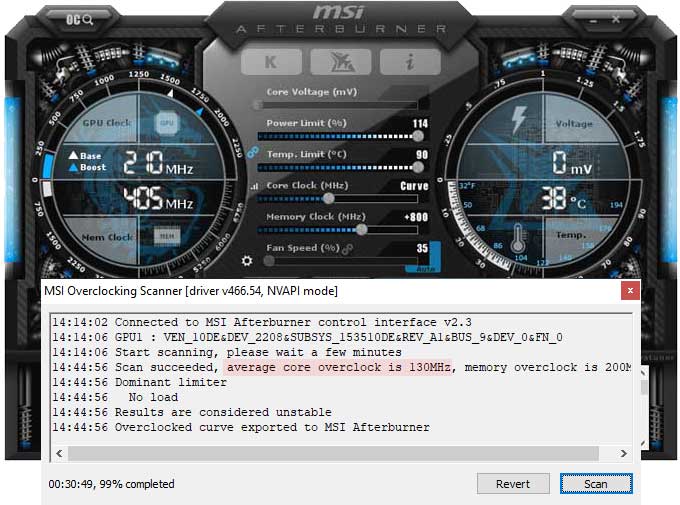Click the Base clock triangle label
680x505 pixels.
coord(85,156)
